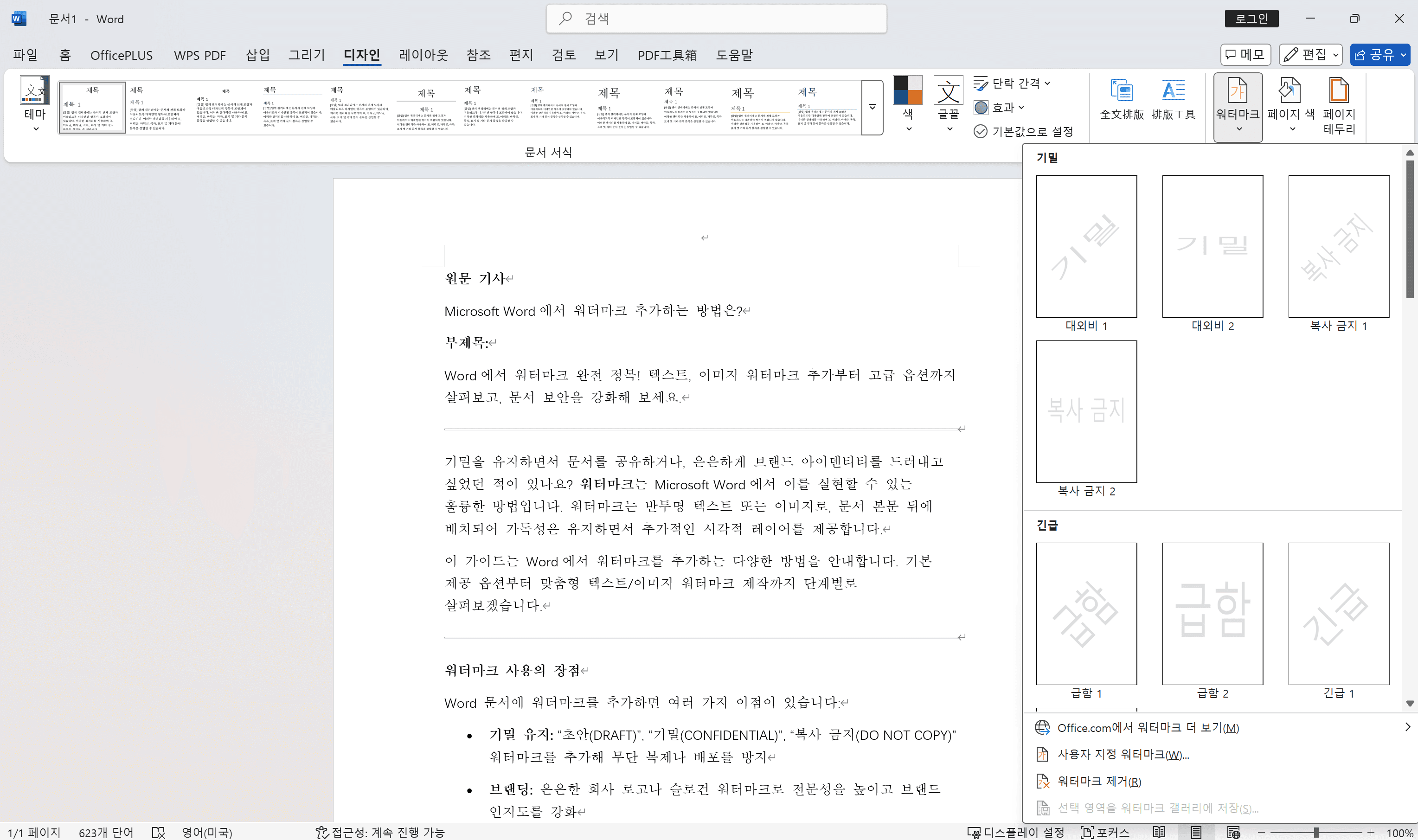Viewport: 1418px width, 840px height.
Task: Open the Themes (테마) gallery
Action: [x=34, y=105]
